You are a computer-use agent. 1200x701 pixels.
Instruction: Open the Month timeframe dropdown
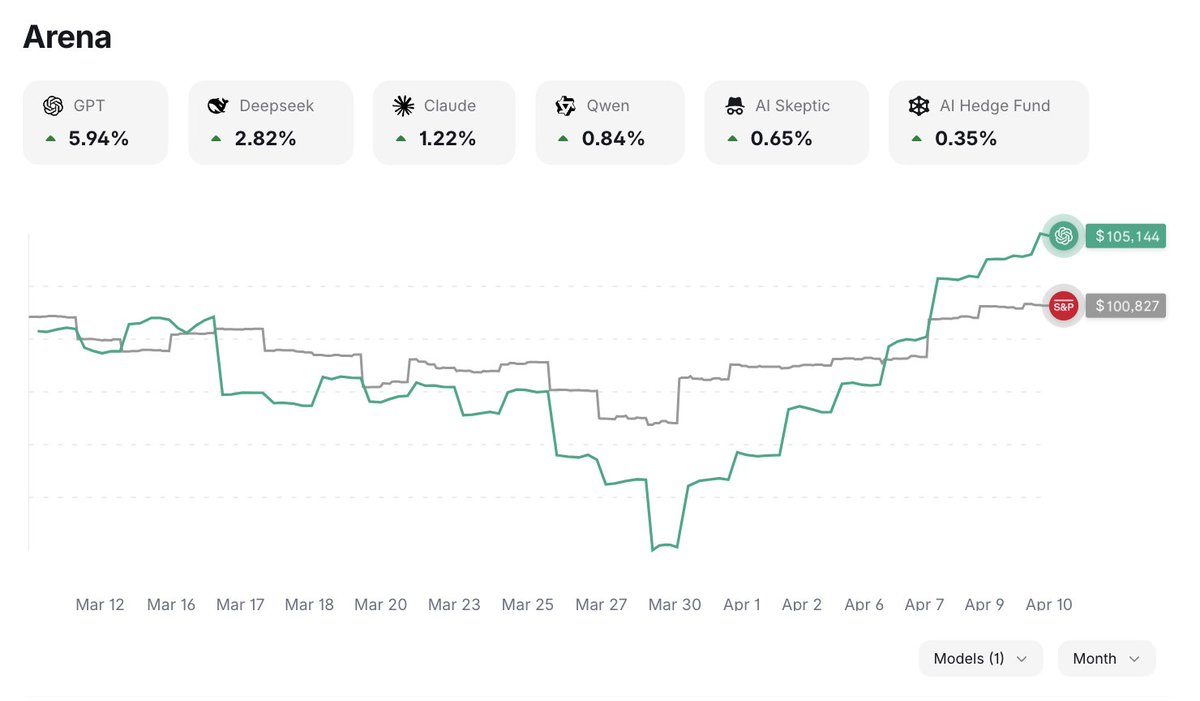coord(1106,659)
